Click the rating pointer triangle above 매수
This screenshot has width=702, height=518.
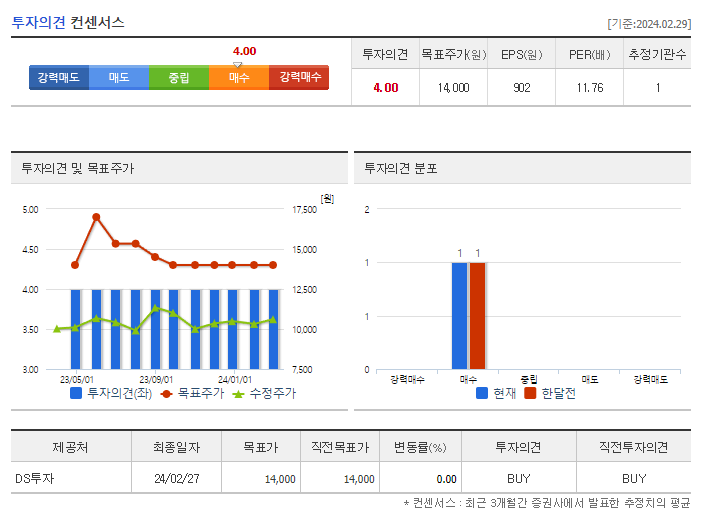238,65
